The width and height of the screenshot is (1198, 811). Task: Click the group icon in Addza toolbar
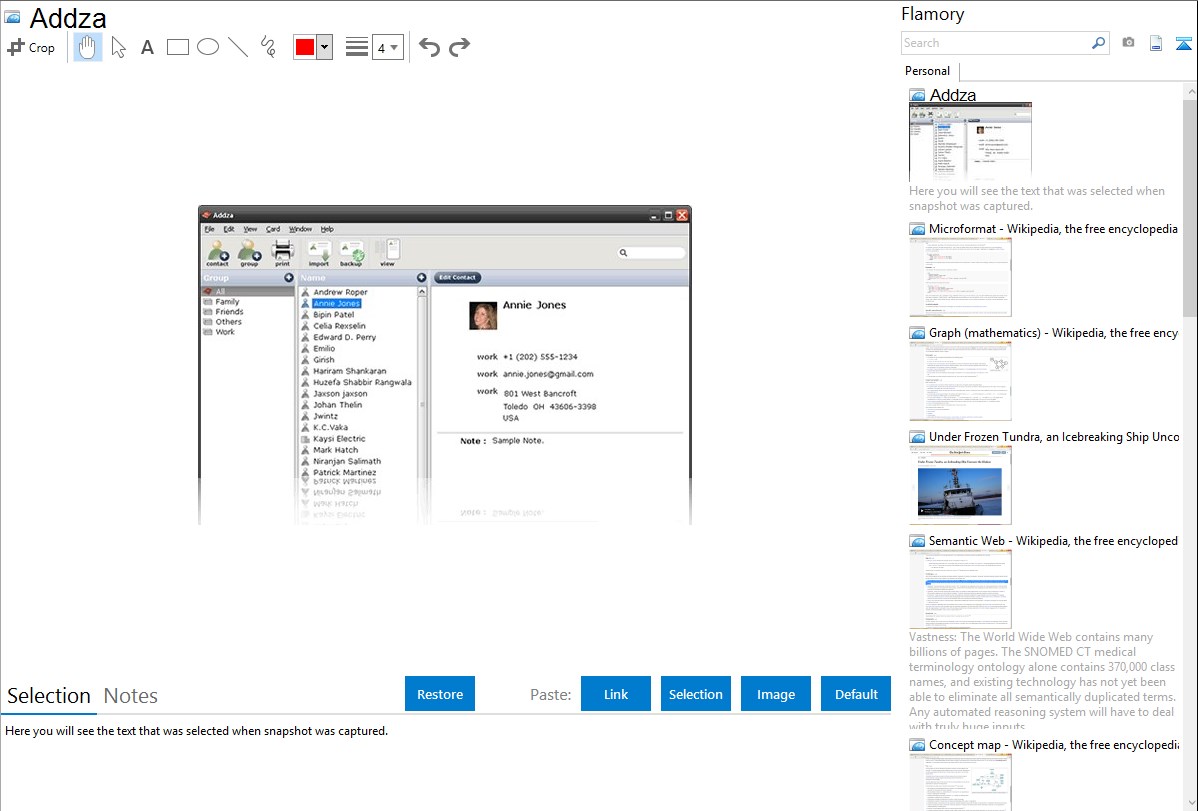tap(249, 253)
